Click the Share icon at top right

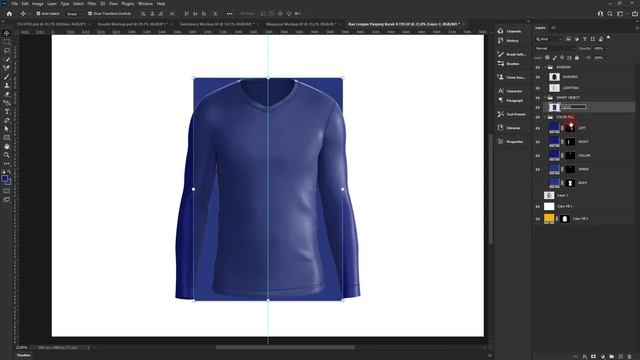pyautogui.click(x=635, y=13)
